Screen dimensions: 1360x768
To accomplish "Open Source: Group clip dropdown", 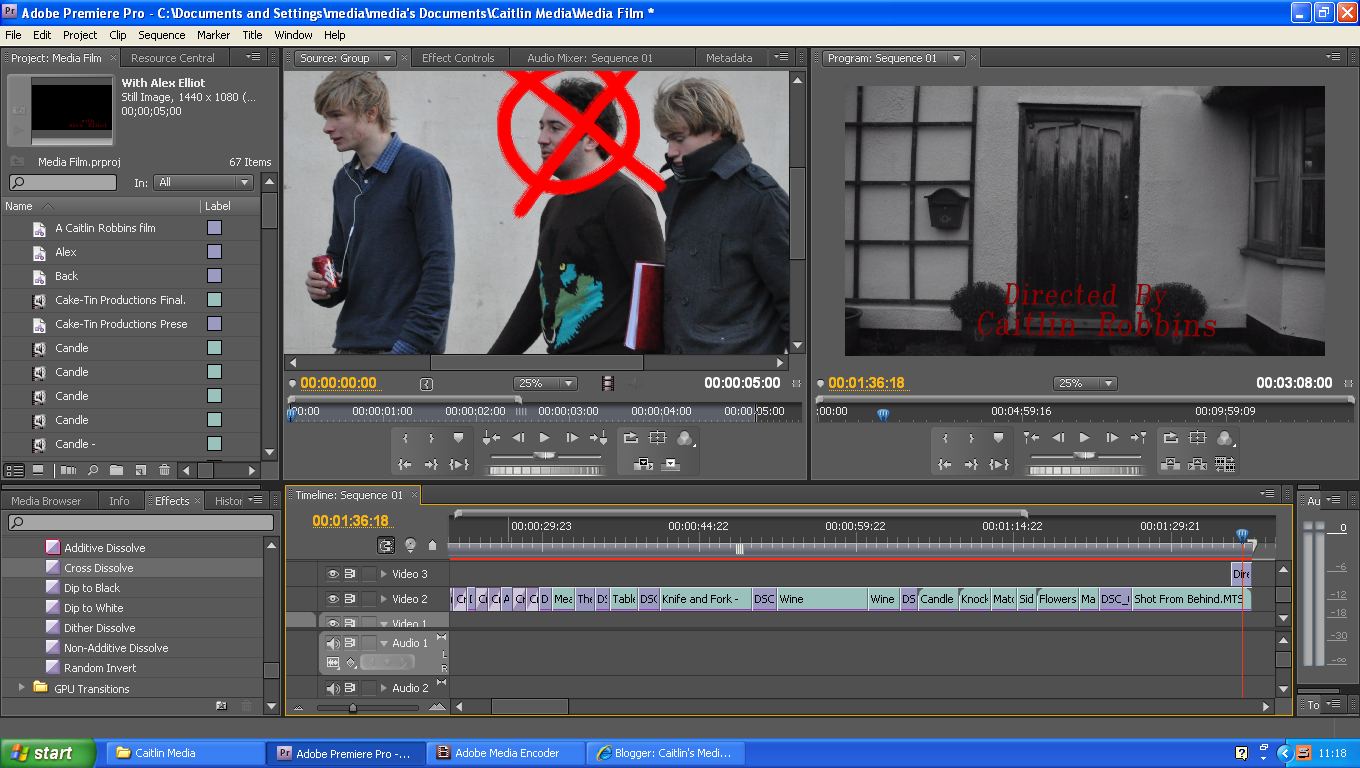I will pos(388,58).
